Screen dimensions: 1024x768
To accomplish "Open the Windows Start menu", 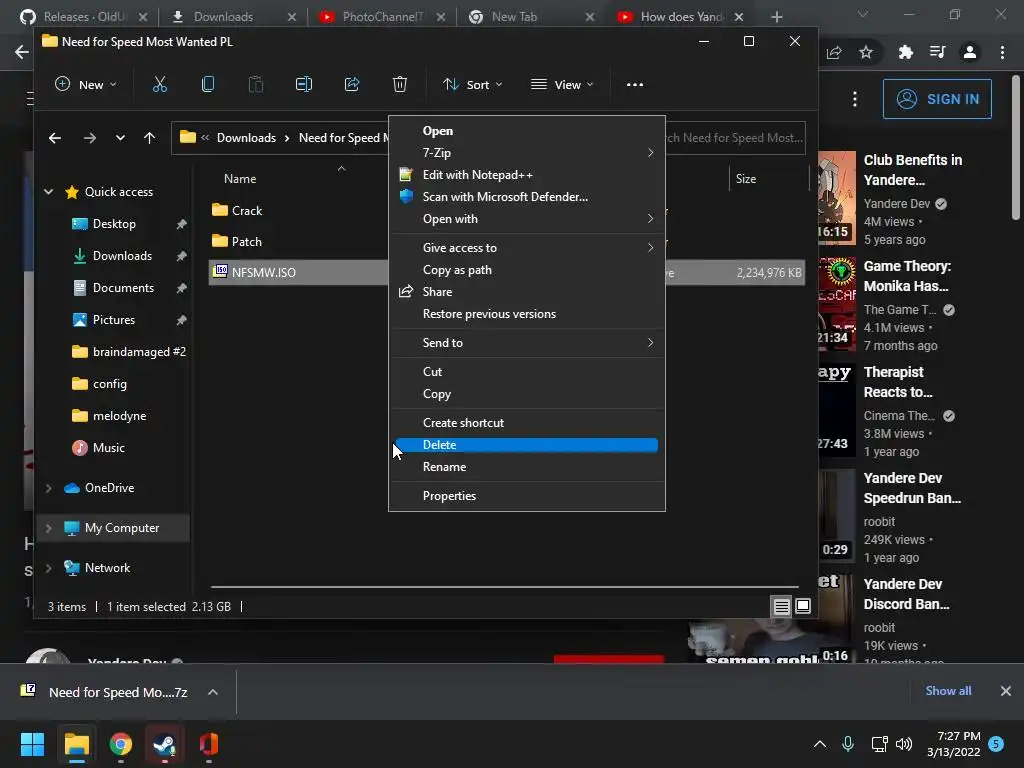I will 32,744.
